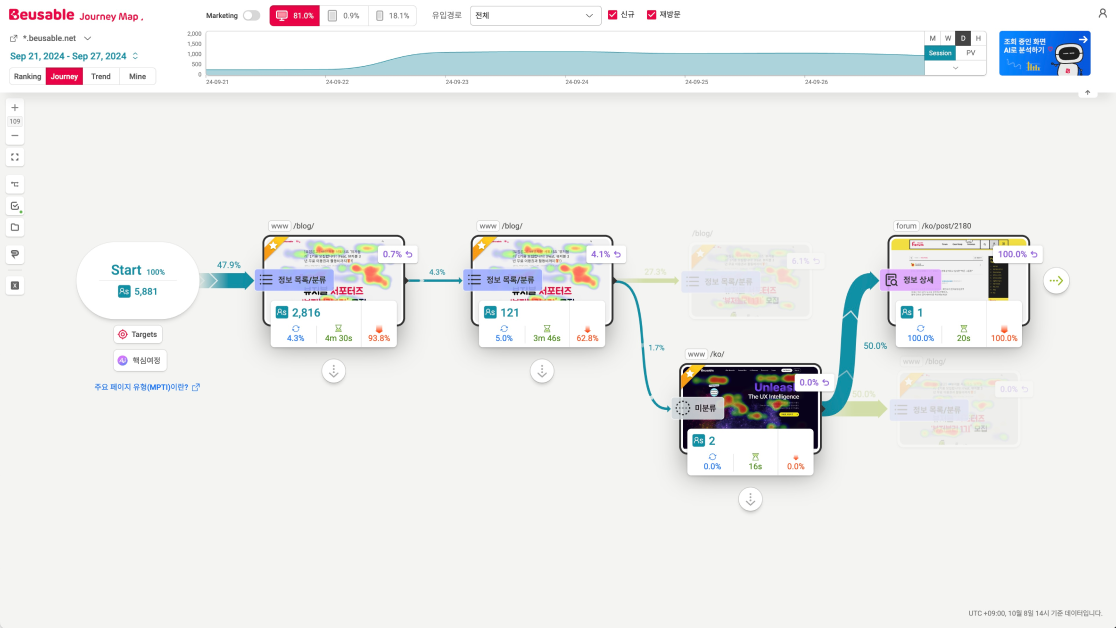
Task: Open the folder icon in left sidebar
Action: [x=15, y=227]
